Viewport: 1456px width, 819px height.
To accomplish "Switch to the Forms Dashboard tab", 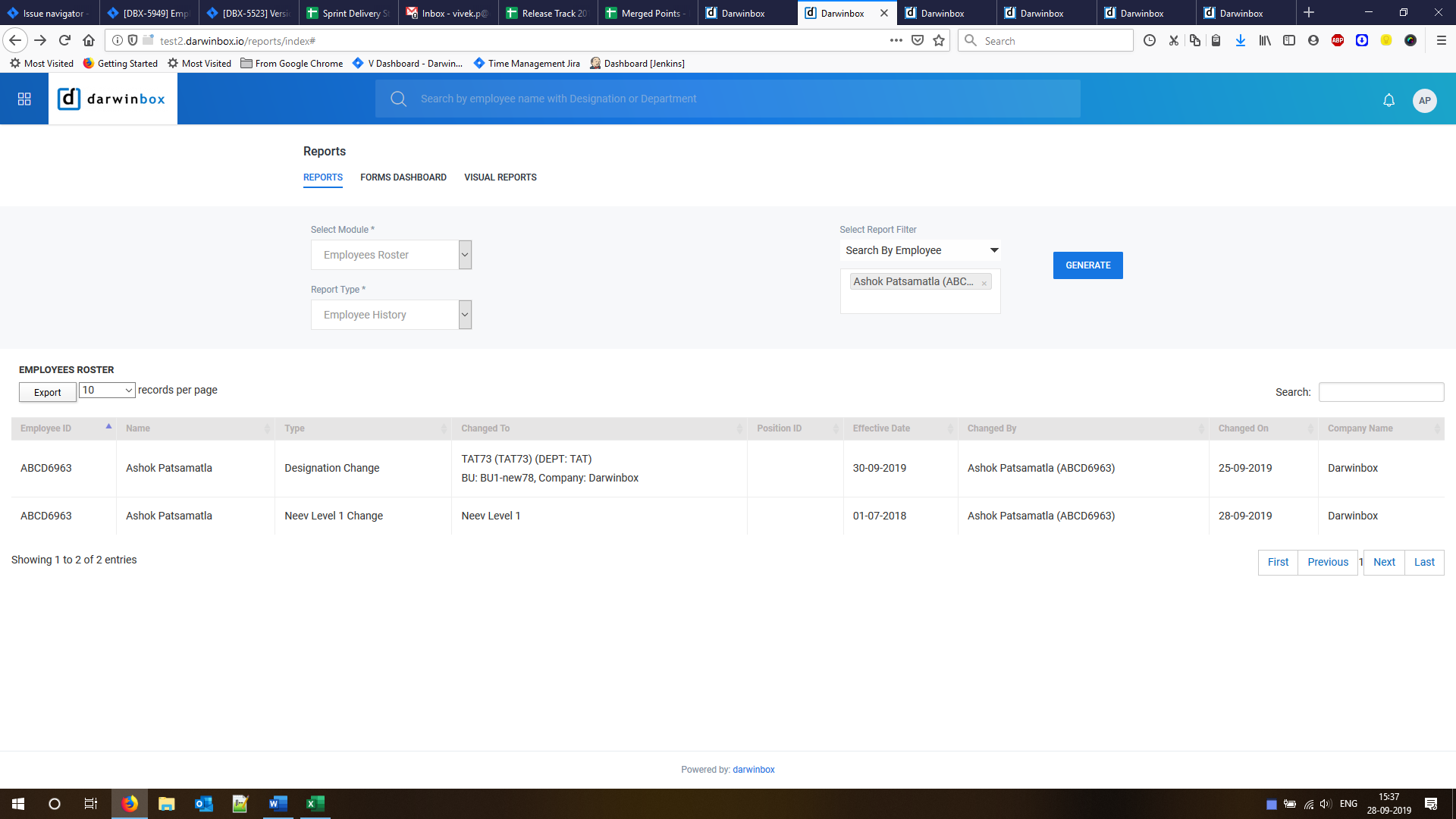I will pos(403,177).
